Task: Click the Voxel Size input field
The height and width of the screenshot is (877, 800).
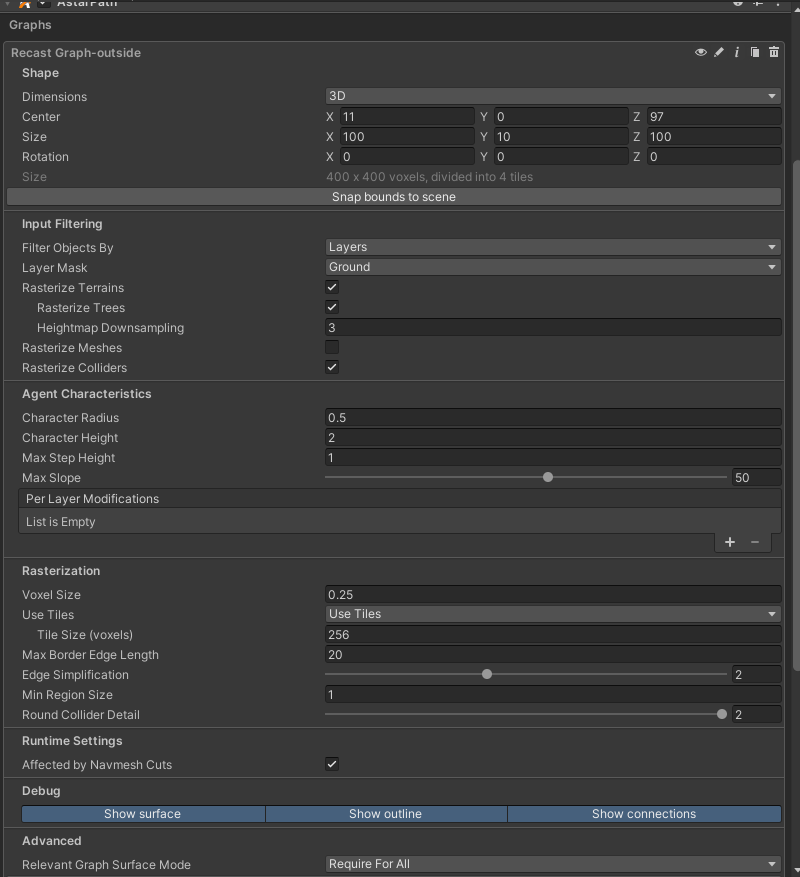Action: [553, 595]
